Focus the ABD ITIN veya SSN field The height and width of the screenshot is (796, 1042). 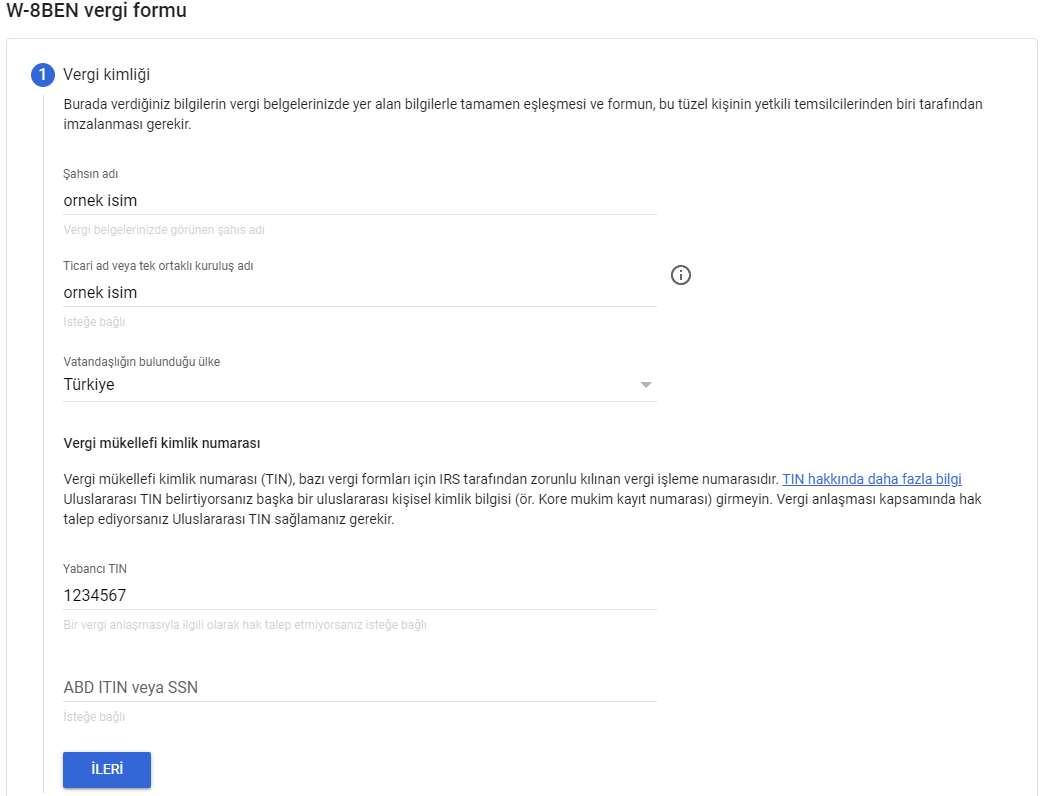pyautogui.click(x=360, y=687)
